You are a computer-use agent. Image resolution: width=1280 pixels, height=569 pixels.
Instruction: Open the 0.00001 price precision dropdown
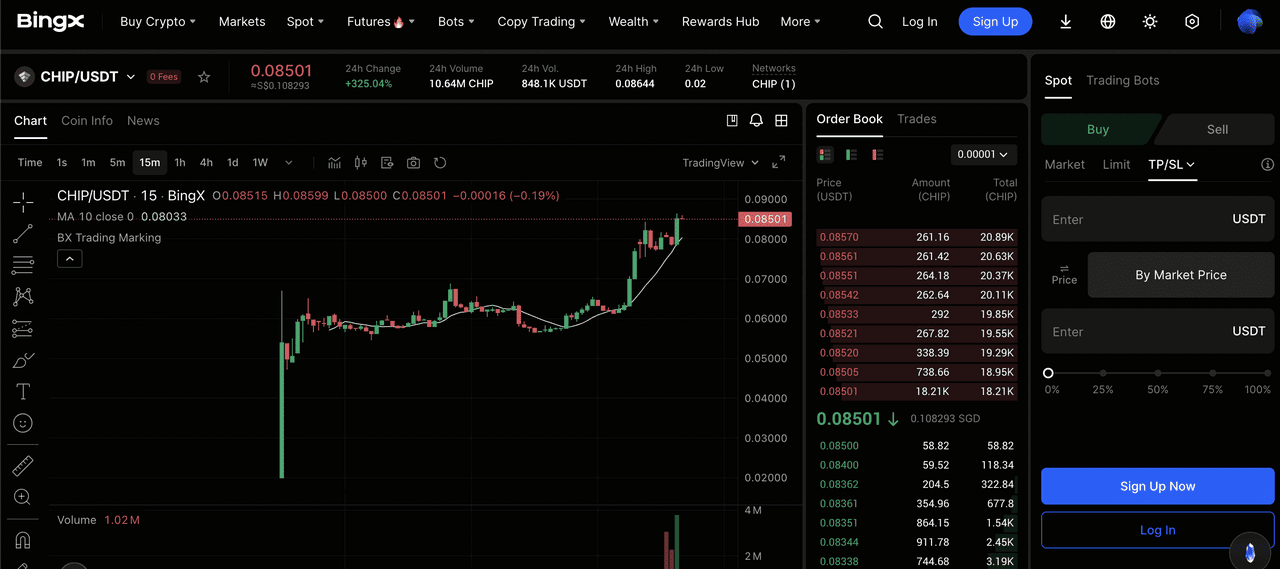click(983, 155)
